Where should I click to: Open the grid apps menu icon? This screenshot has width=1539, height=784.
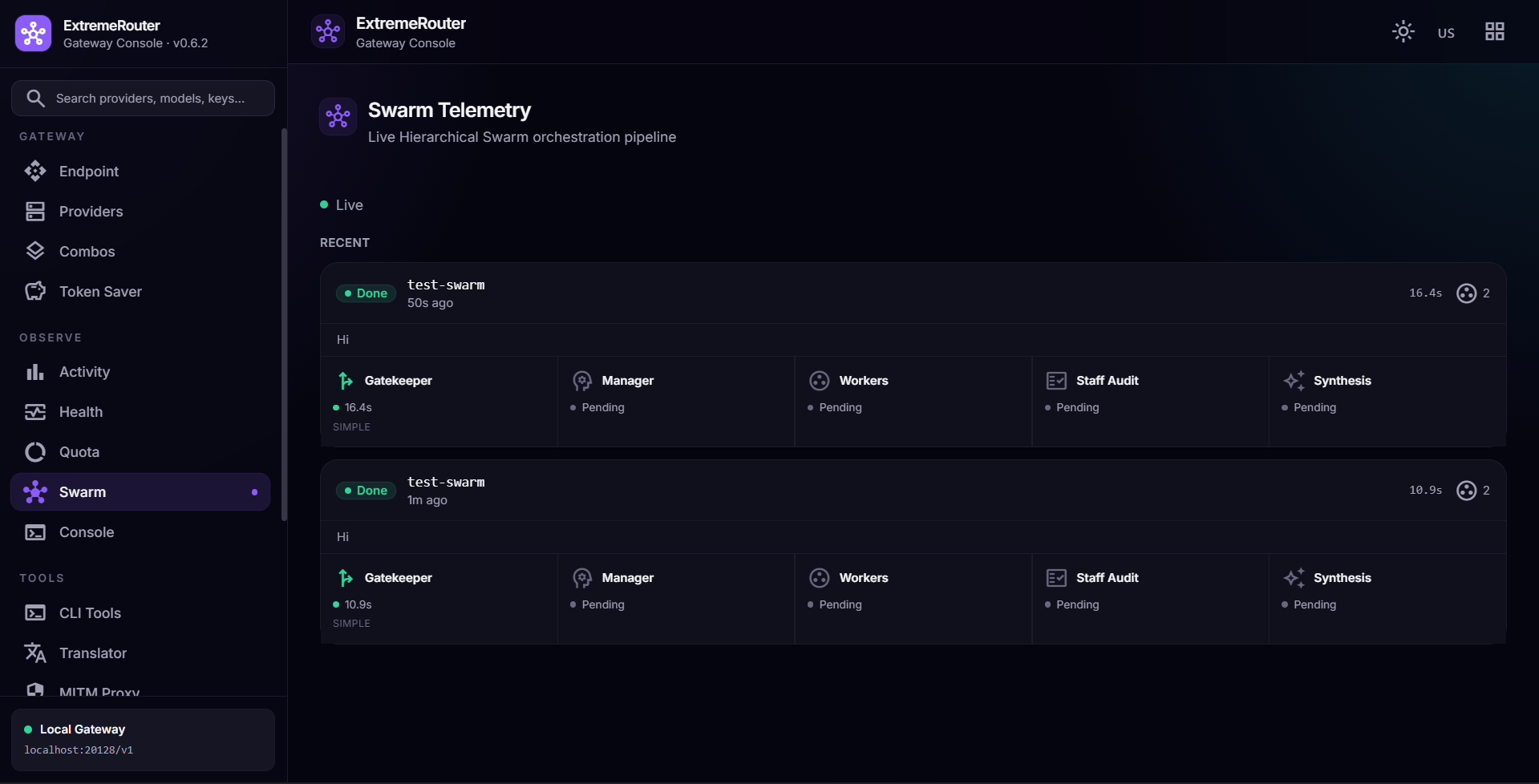(x=1494, y=32)
